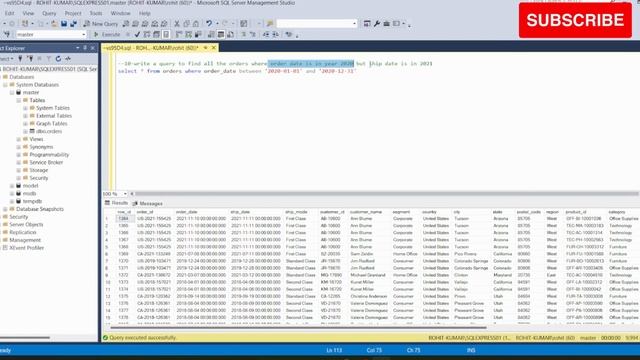The height and width of the screenshot is (360, 640).
Task: Click the ship_date column header
Action: [240, 212]
